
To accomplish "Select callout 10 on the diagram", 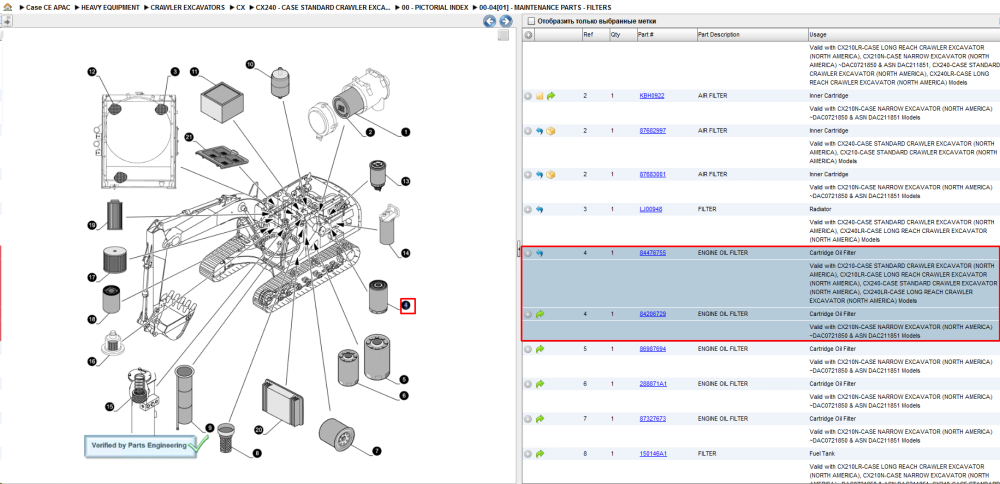I will [250, 64].
